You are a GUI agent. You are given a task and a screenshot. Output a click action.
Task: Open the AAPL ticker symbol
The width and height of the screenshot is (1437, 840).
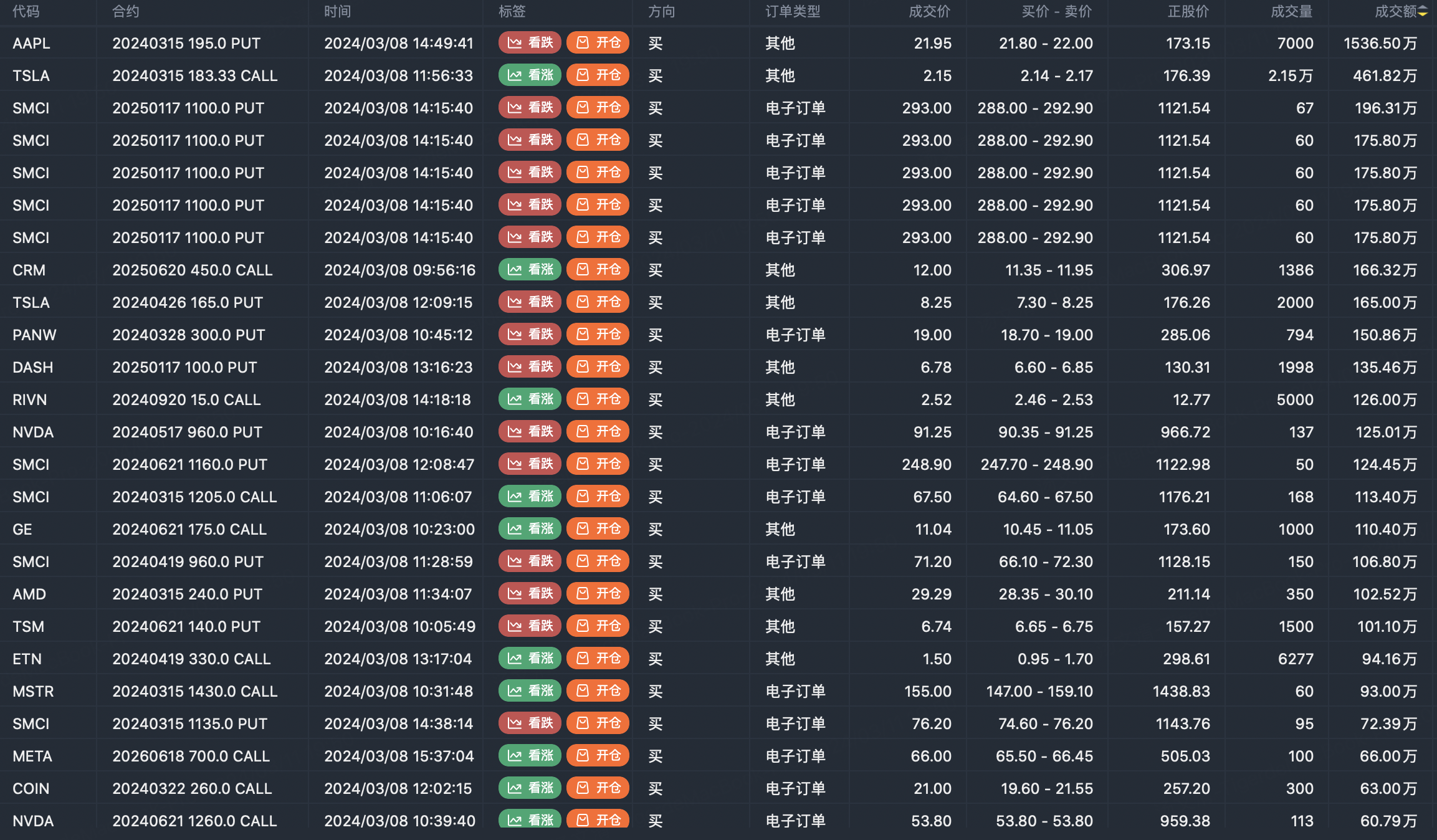[31, 43]
